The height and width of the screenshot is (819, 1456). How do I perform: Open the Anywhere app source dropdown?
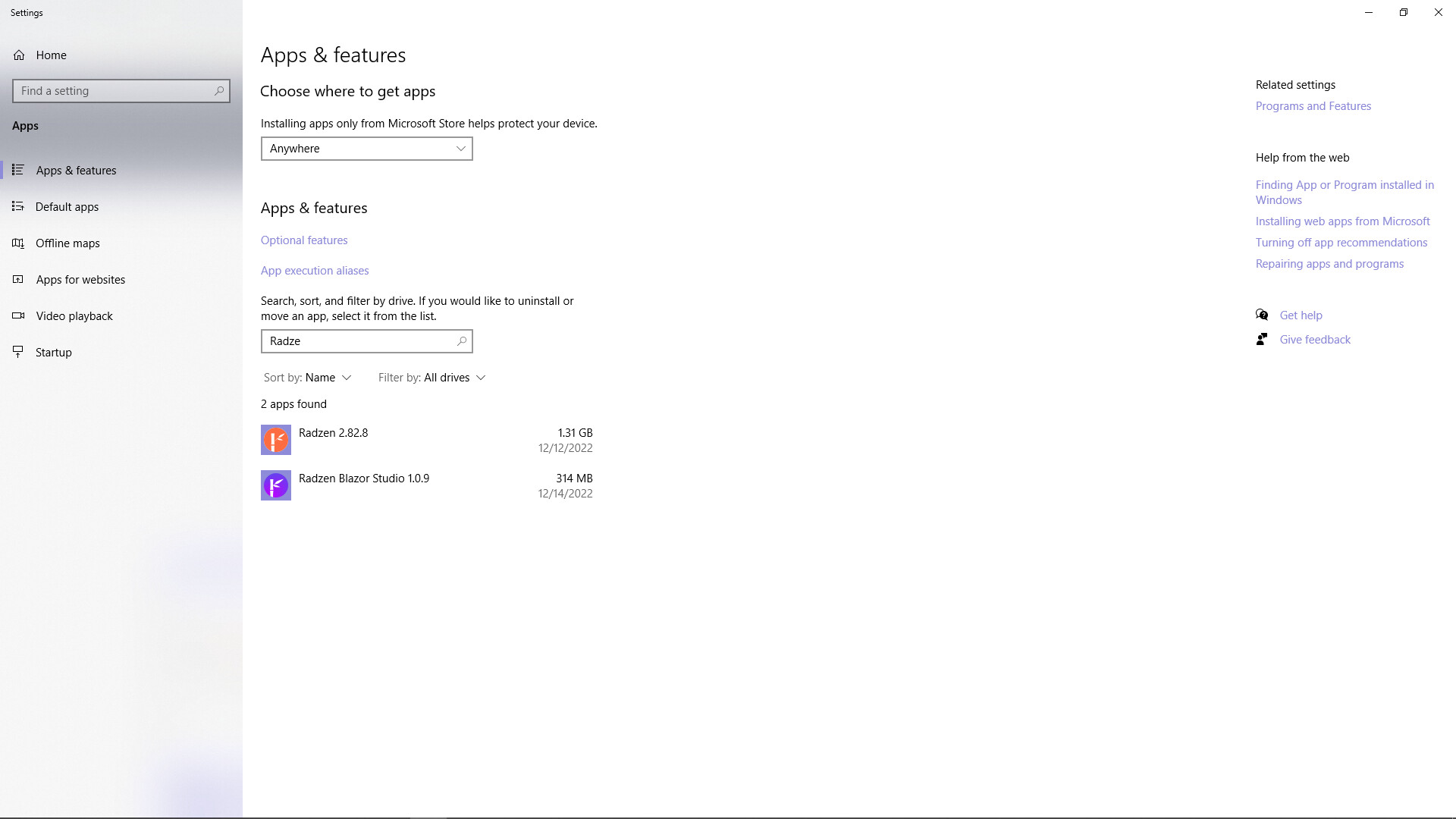click(366, 149)
